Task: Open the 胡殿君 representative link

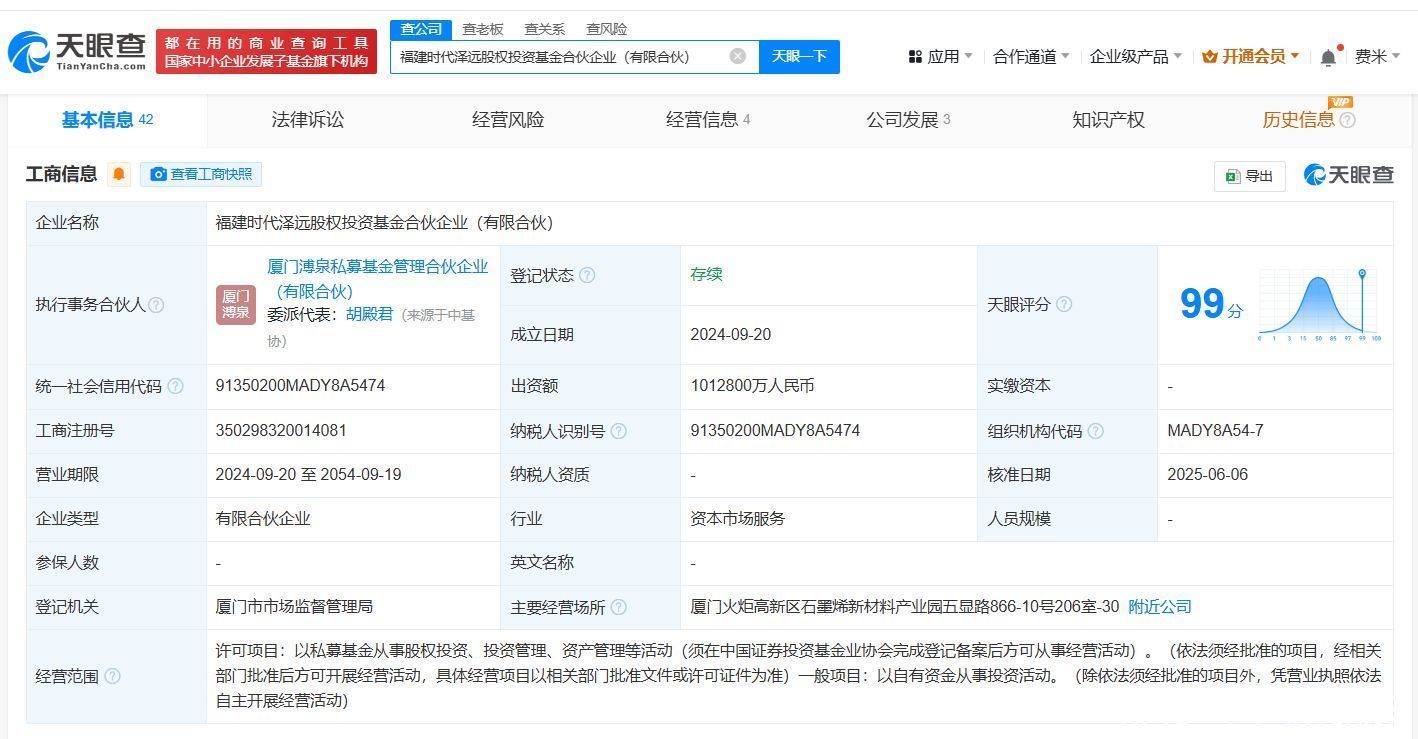Action: click(369, 314)
